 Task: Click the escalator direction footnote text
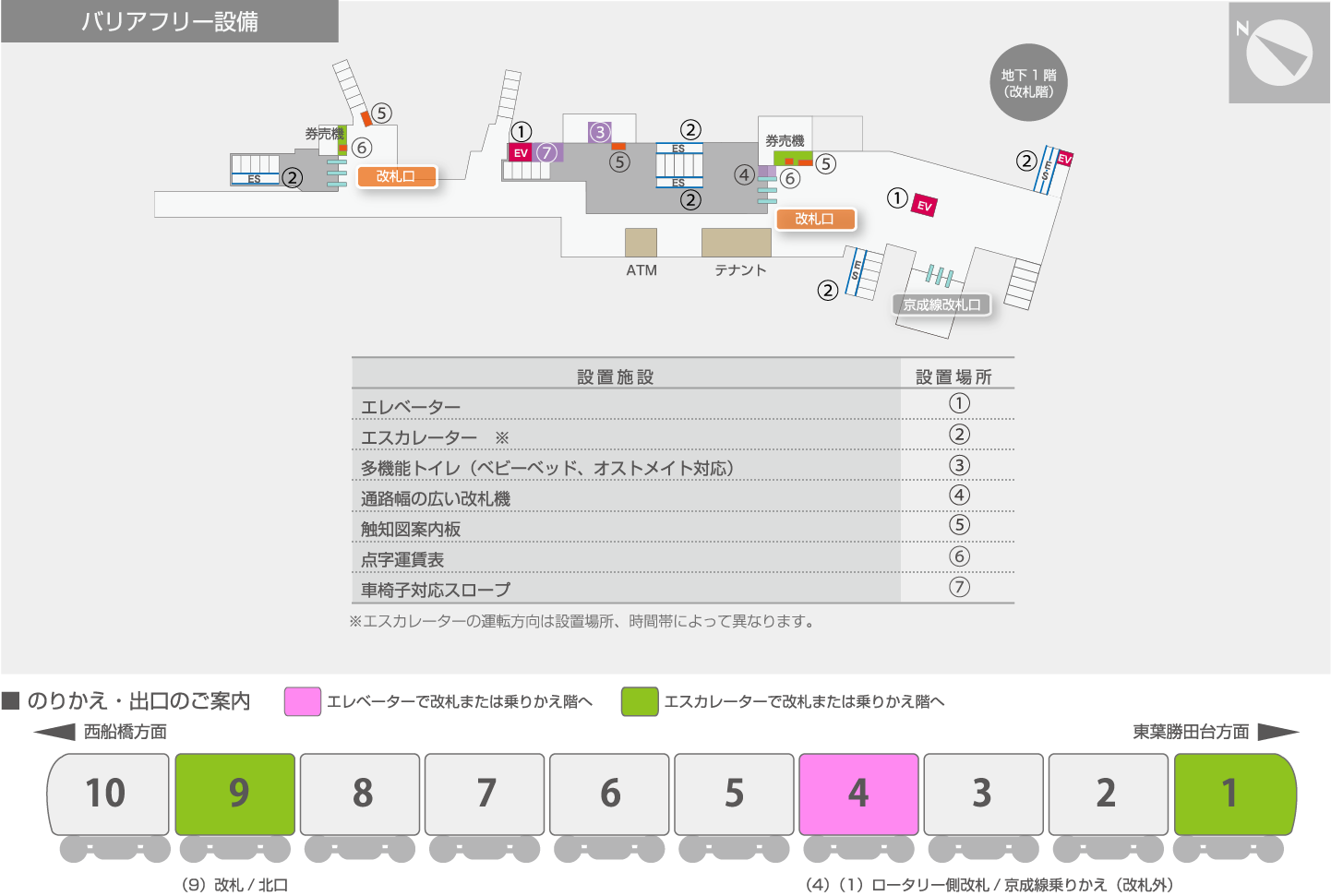click(x=583, y=621)
